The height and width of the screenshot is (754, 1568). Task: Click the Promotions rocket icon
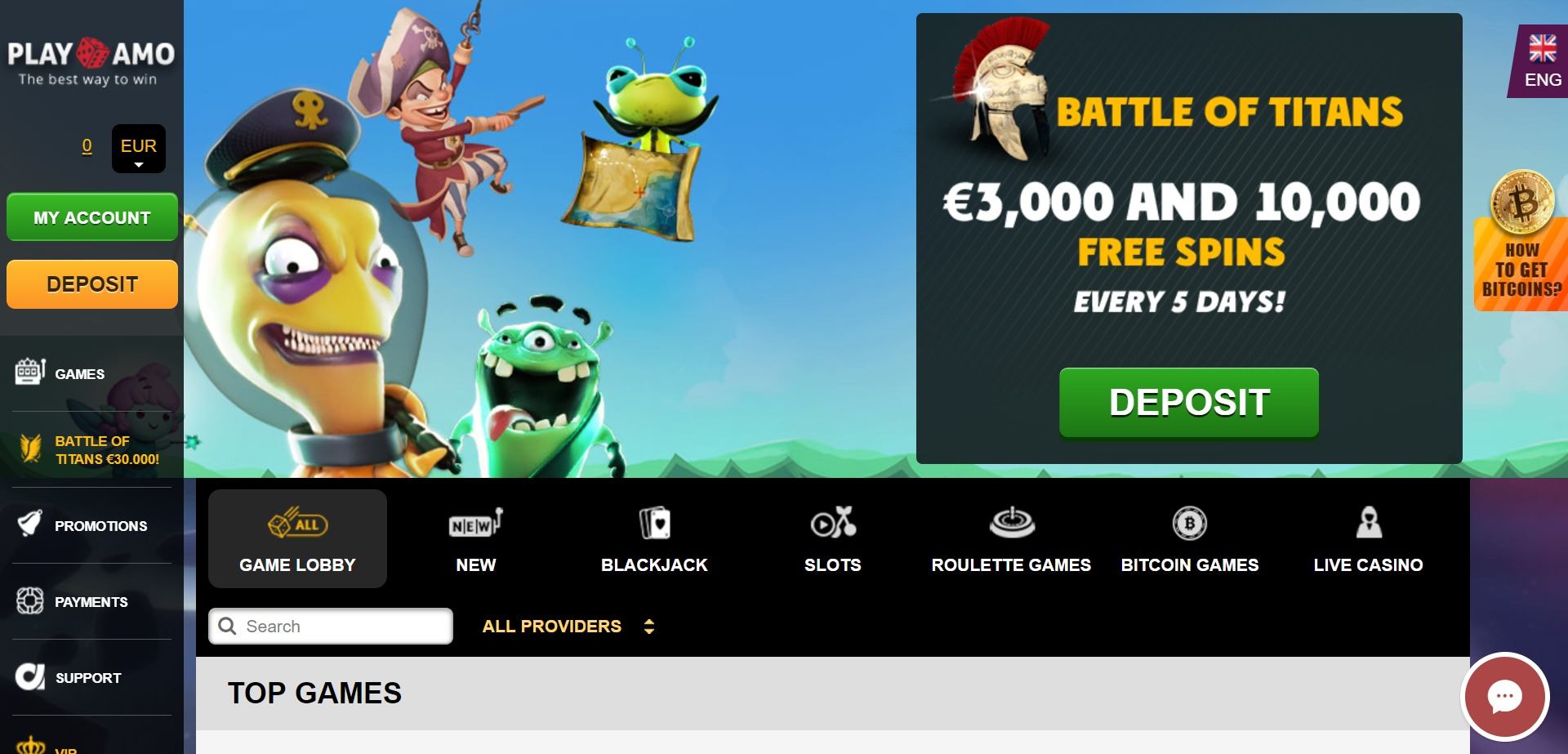click(x=30, y=524)
